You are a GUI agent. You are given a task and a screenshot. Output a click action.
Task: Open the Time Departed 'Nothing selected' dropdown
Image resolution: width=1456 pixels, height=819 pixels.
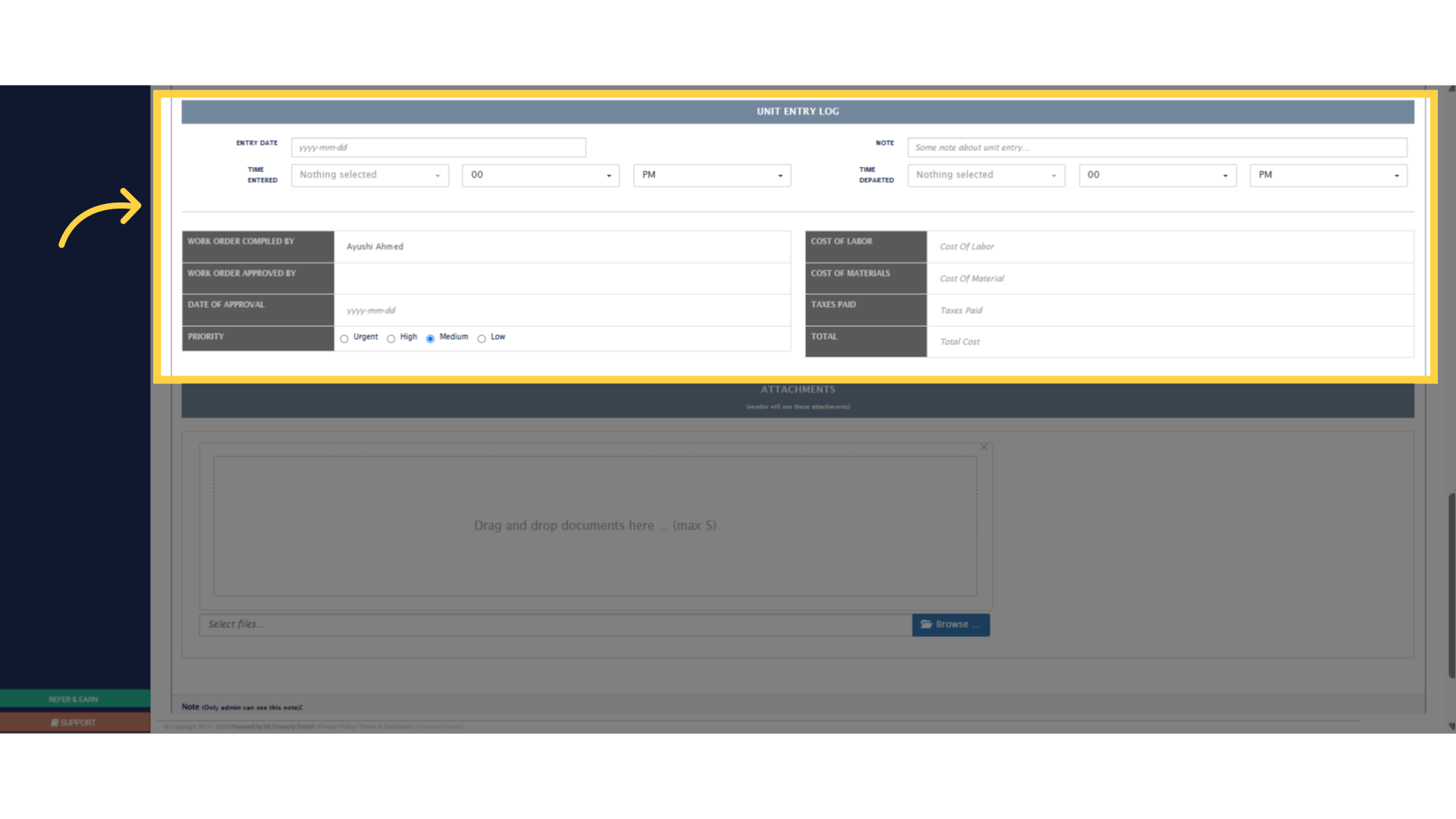pyautogui.click(x=985, y=174)
